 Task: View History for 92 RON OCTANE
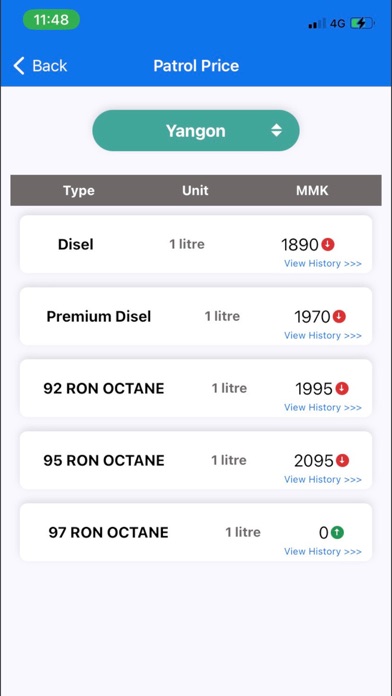[x=323, y=407]
